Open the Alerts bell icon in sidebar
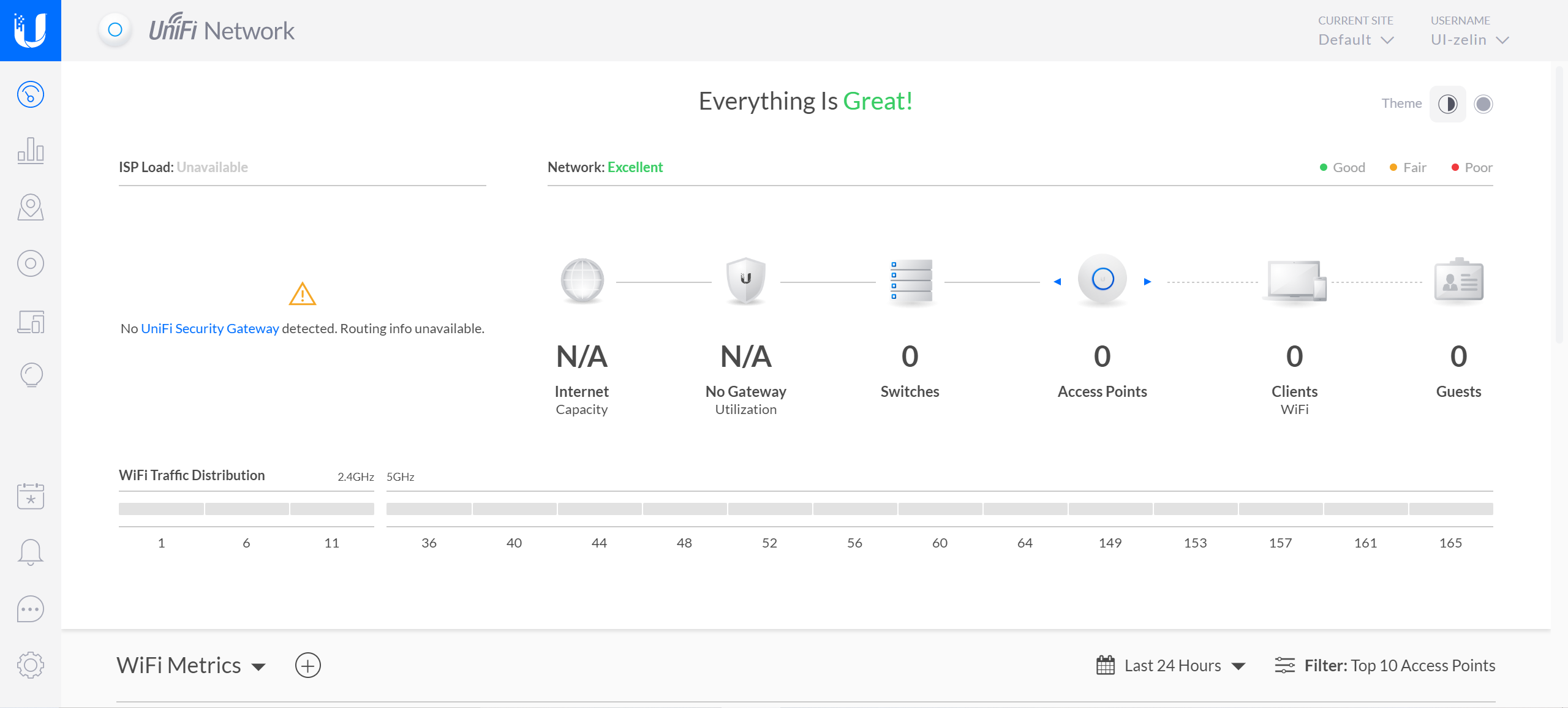This screenshot has height=708, width=1568. point(31,552)
